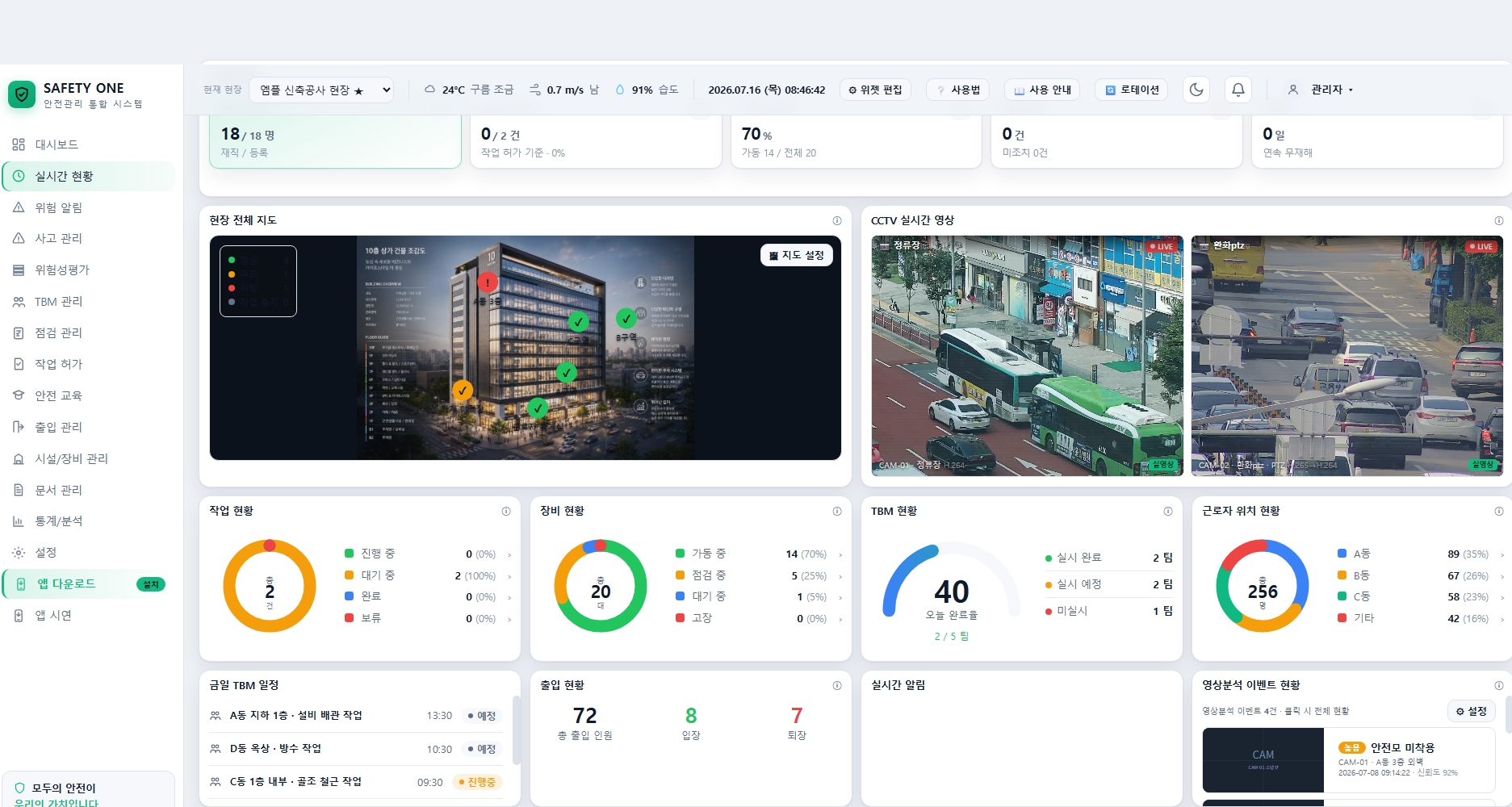Click the 근로자 위치 donut chart
Screen dimensions: 1512x807
1263,586
